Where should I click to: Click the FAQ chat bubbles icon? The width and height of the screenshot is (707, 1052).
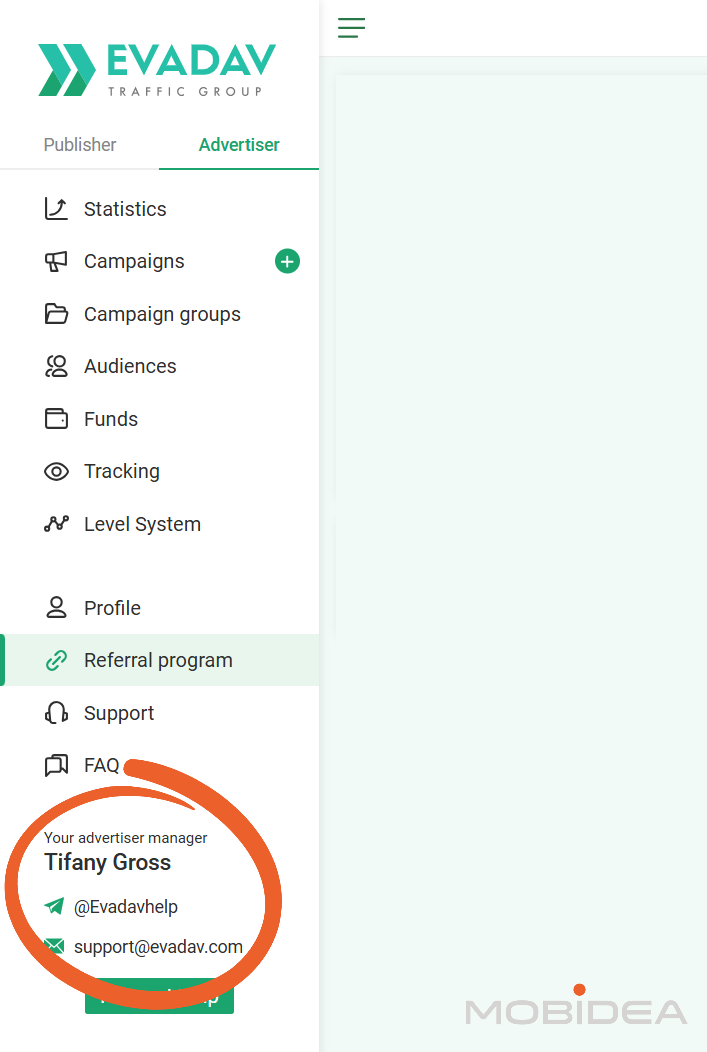tap(56, 765)
